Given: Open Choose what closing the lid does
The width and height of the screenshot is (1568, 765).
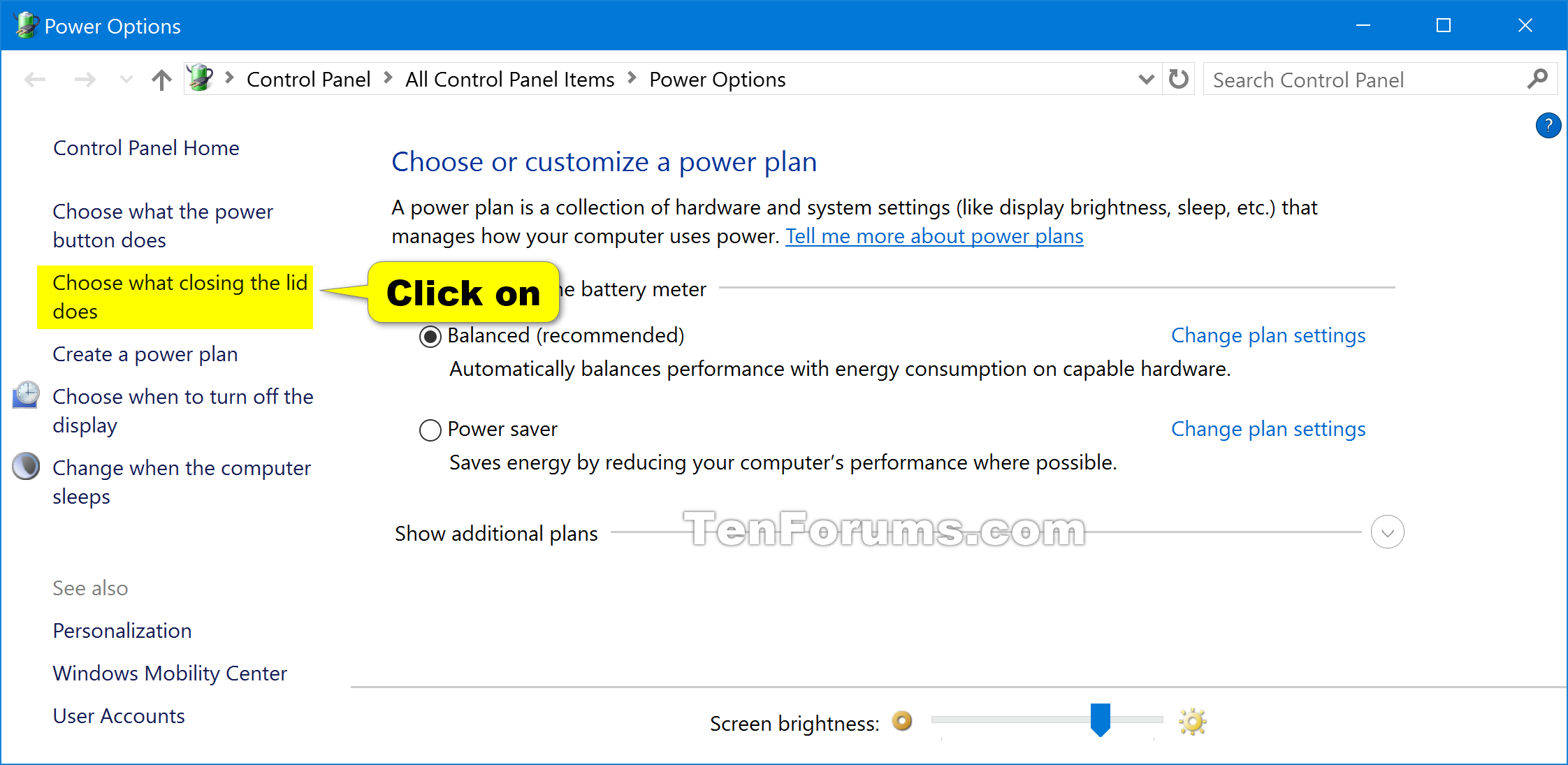Looking at the screenshot, I should 180,297.
